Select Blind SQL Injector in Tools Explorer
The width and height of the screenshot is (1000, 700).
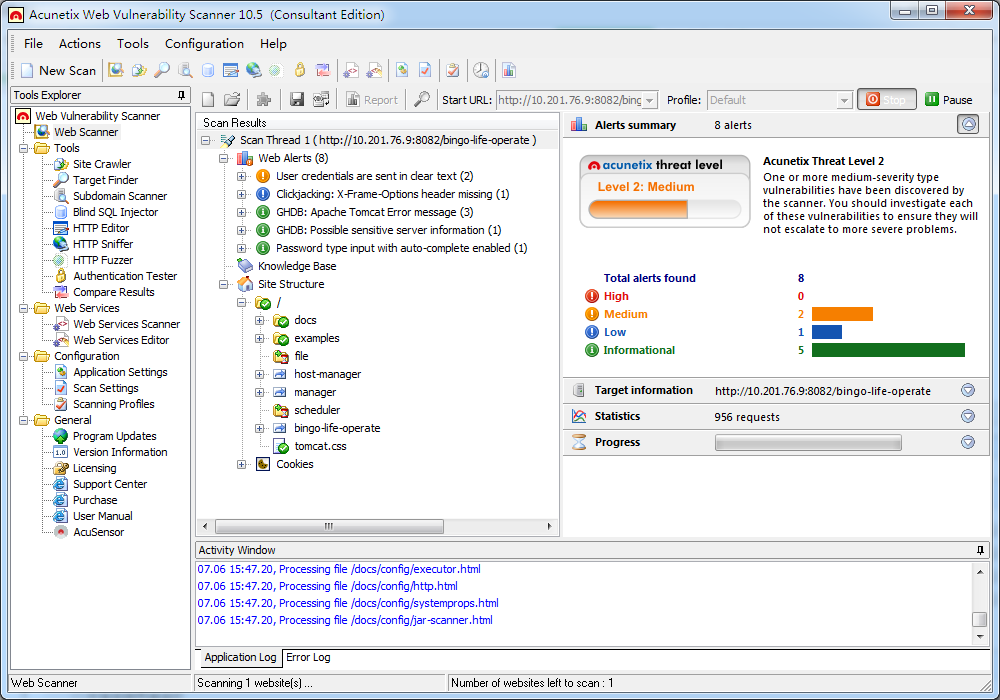point(115,212)
